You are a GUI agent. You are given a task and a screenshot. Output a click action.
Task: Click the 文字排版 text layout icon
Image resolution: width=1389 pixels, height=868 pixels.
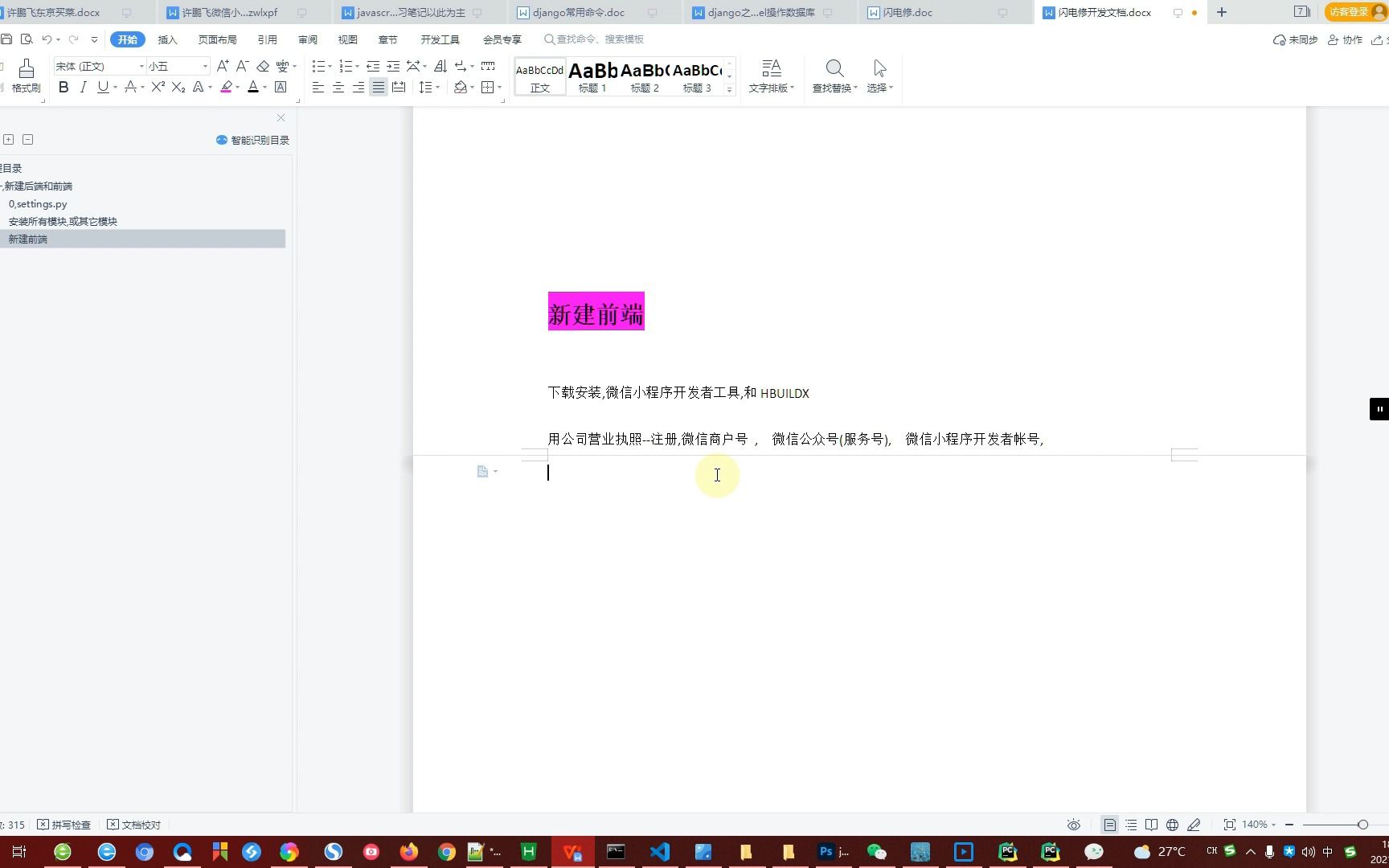[x=770, y=76]
